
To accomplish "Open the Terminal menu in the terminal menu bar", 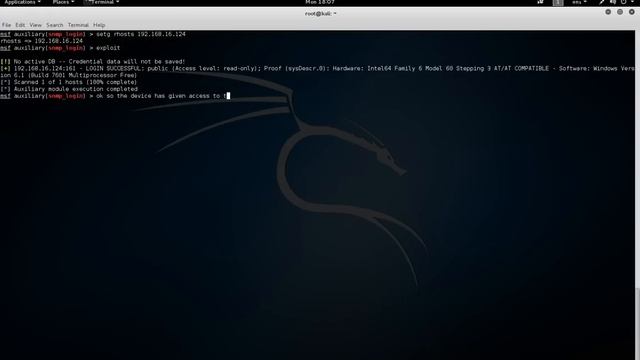I will click(78, 25).
